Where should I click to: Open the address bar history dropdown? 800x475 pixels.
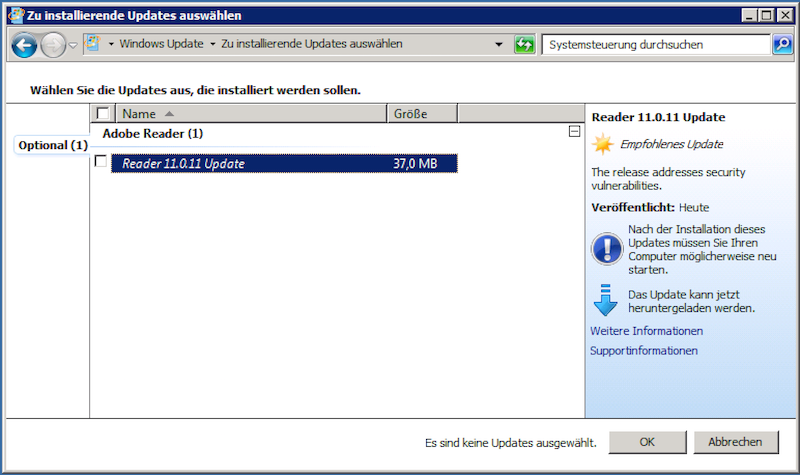point(498,45)
